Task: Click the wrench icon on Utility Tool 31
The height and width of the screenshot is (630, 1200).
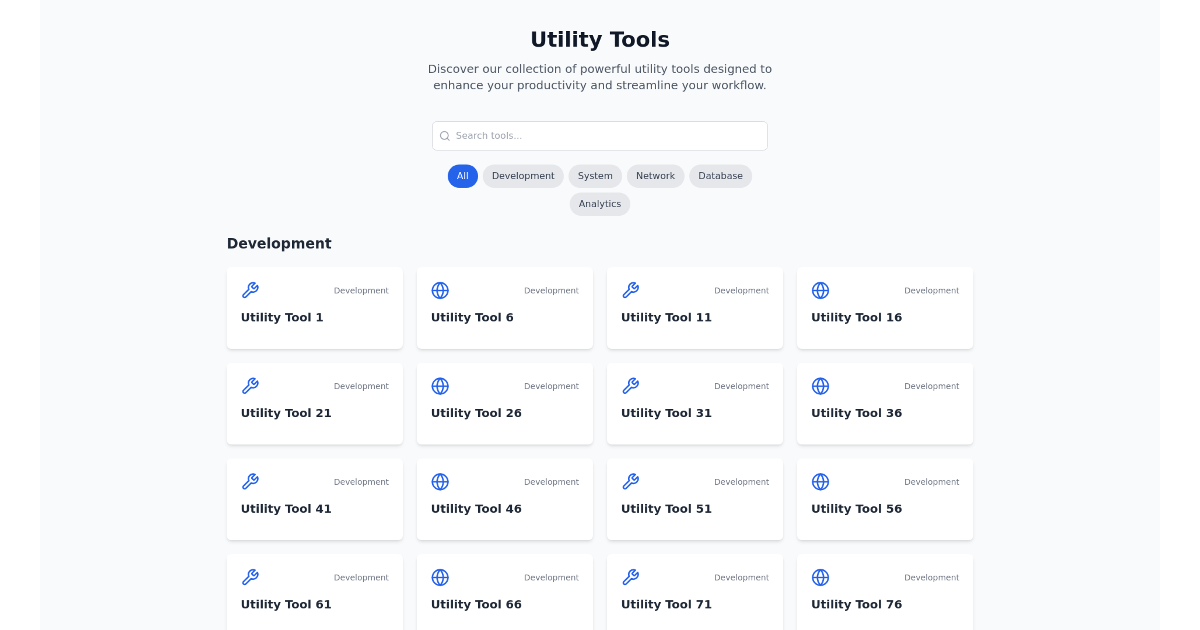Action: click(x=630, y=386)
